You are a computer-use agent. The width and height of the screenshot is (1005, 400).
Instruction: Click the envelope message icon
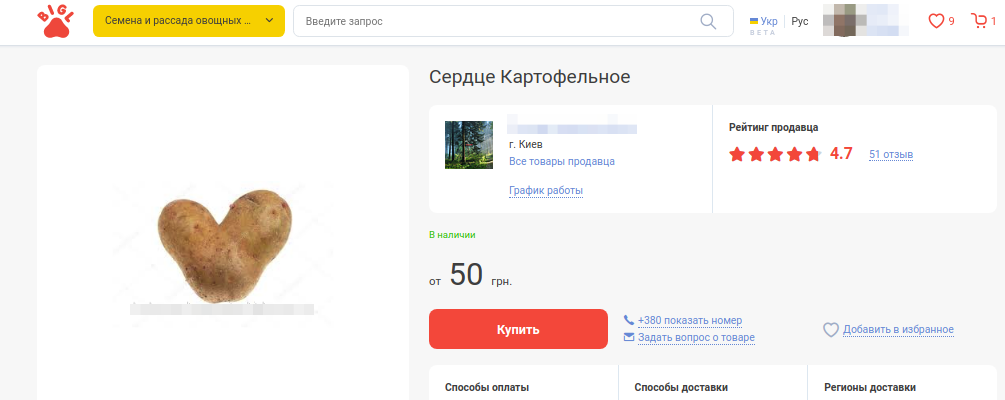pos(629,337)
